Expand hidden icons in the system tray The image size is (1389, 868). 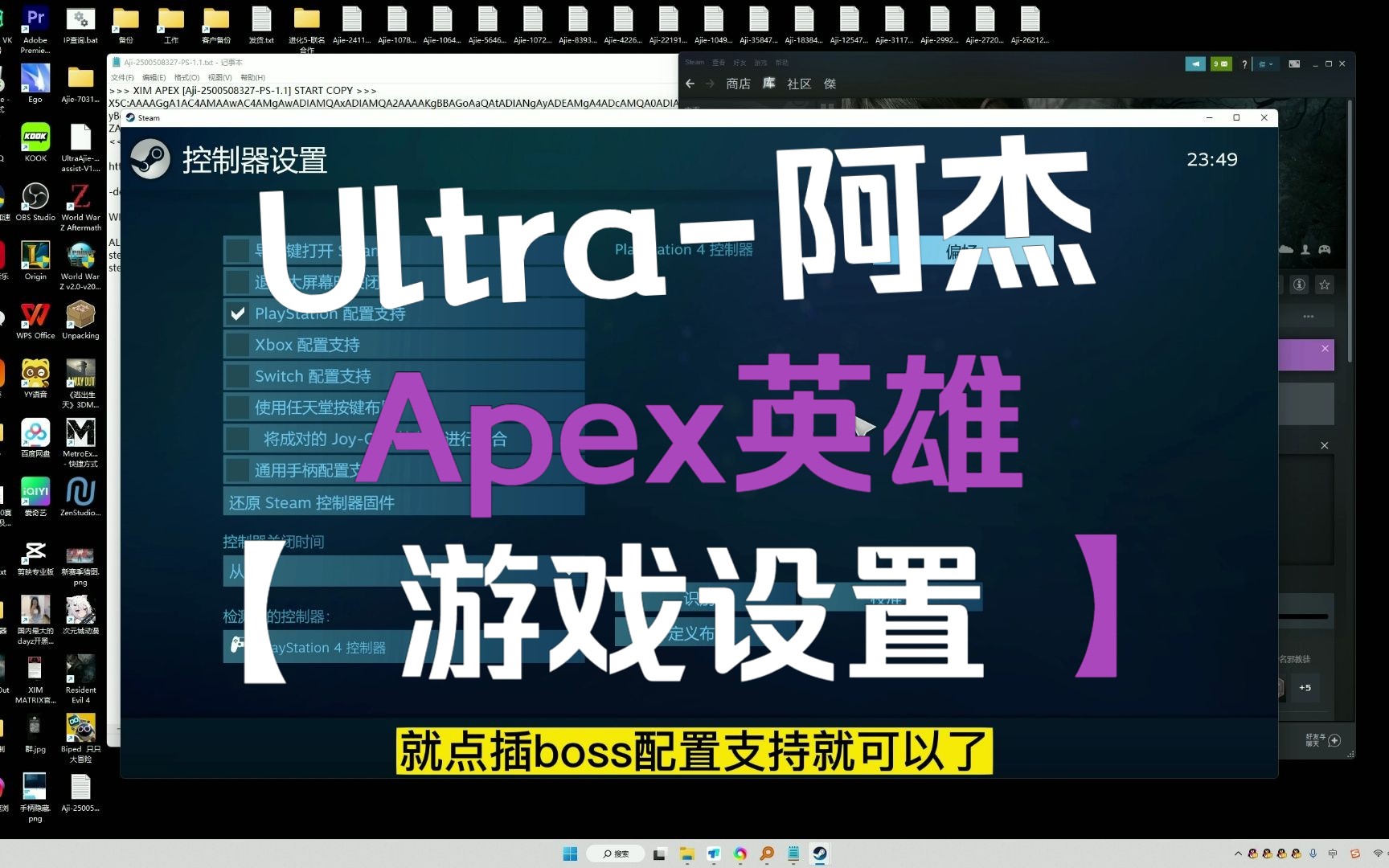(x=1237, y=854)
